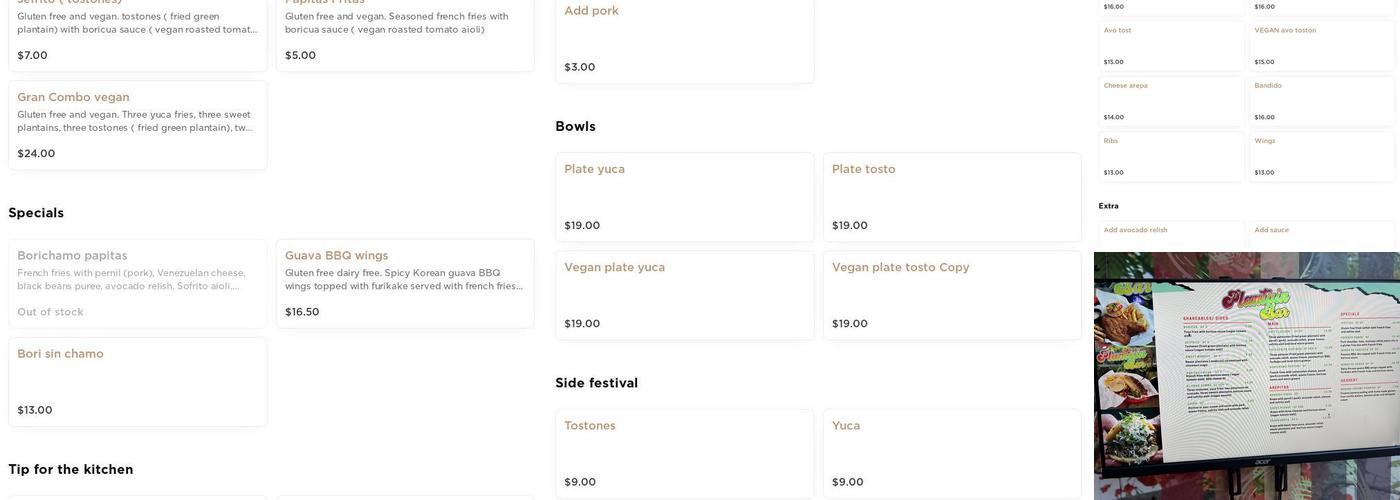Select the Tostones side

click(684, 453)
